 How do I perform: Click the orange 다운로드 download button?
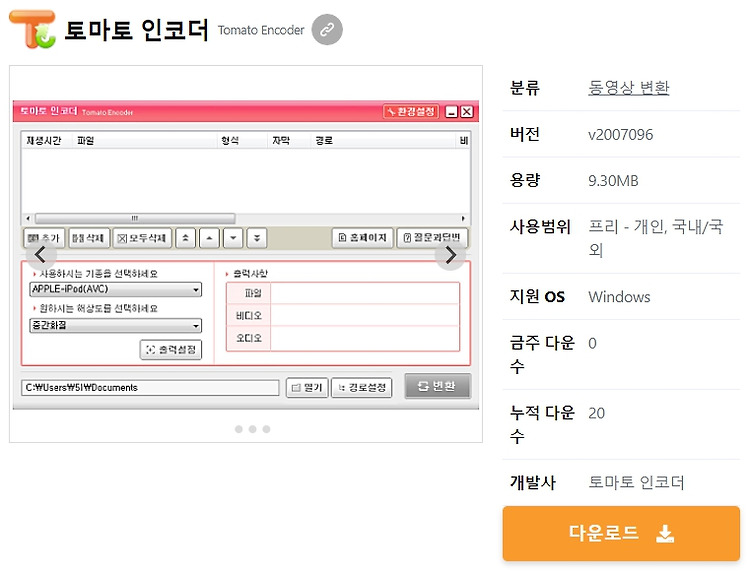pos(621,533)
